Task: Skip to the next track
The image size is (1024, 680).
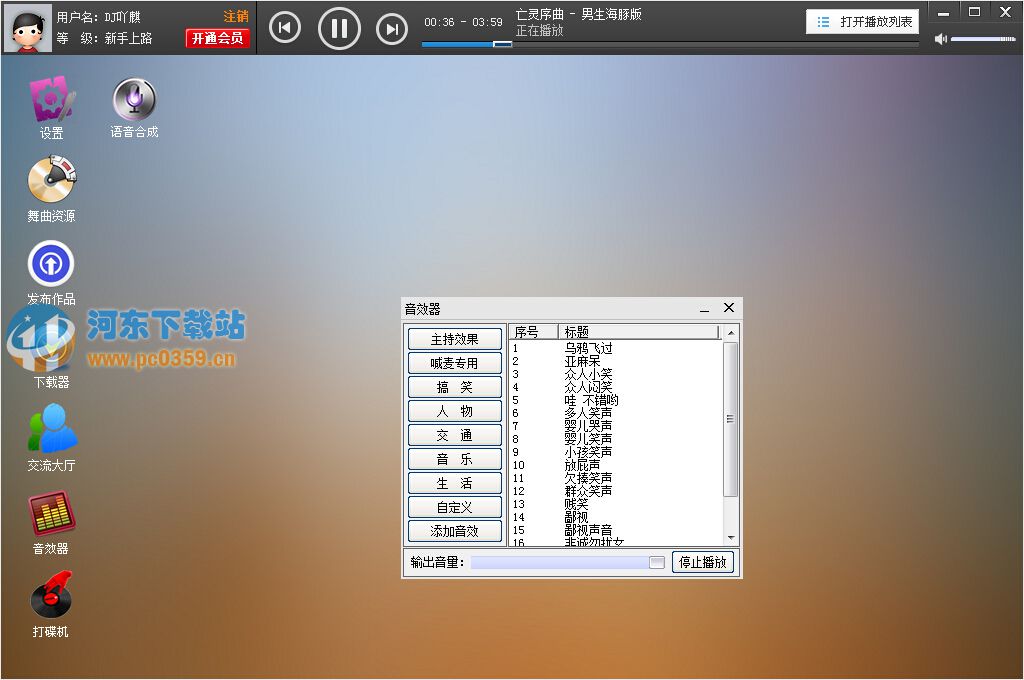Action: 392,28
